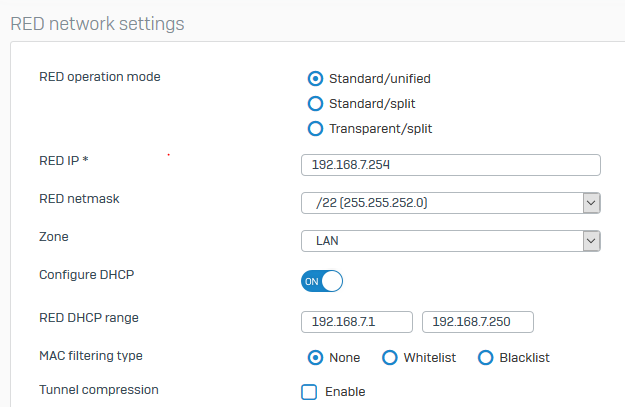Open the RED netmask combo box

[451, 203]
